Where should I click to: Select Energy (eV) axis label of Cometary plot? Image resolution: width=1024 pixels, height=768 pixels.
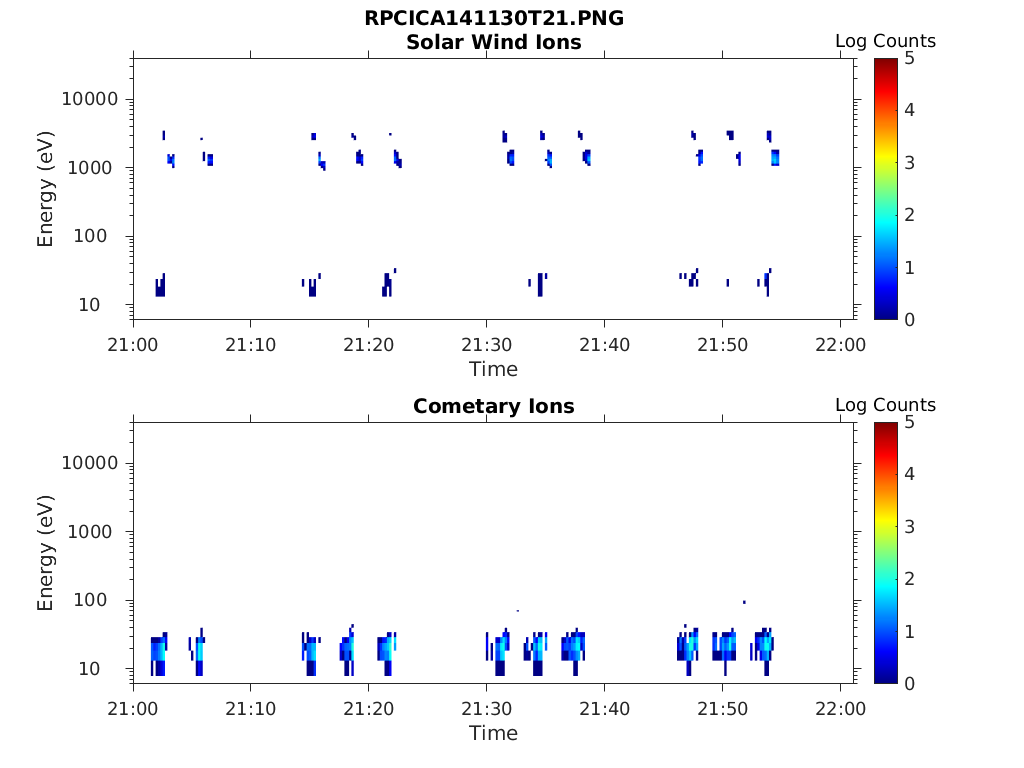coord(45,553)
